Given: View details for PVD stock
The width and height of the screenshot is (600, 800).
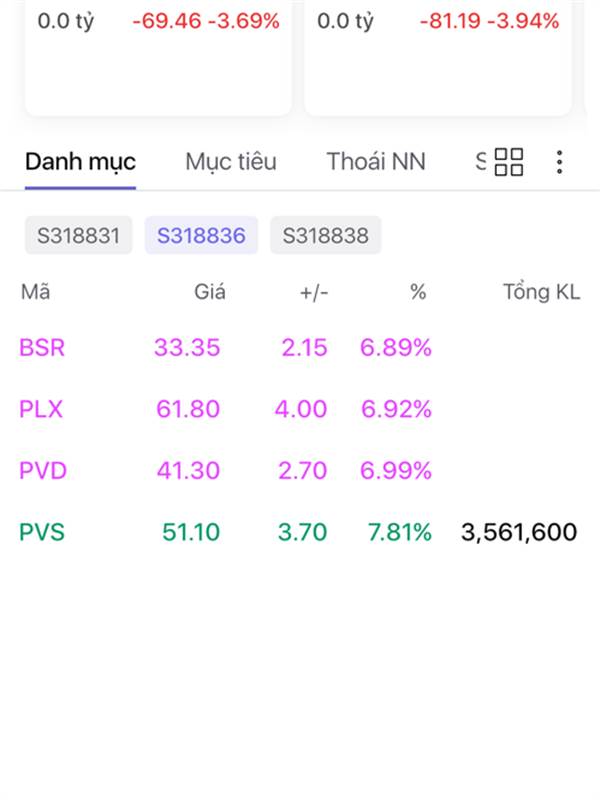Looking at the screenshot, I should point(43,470).
